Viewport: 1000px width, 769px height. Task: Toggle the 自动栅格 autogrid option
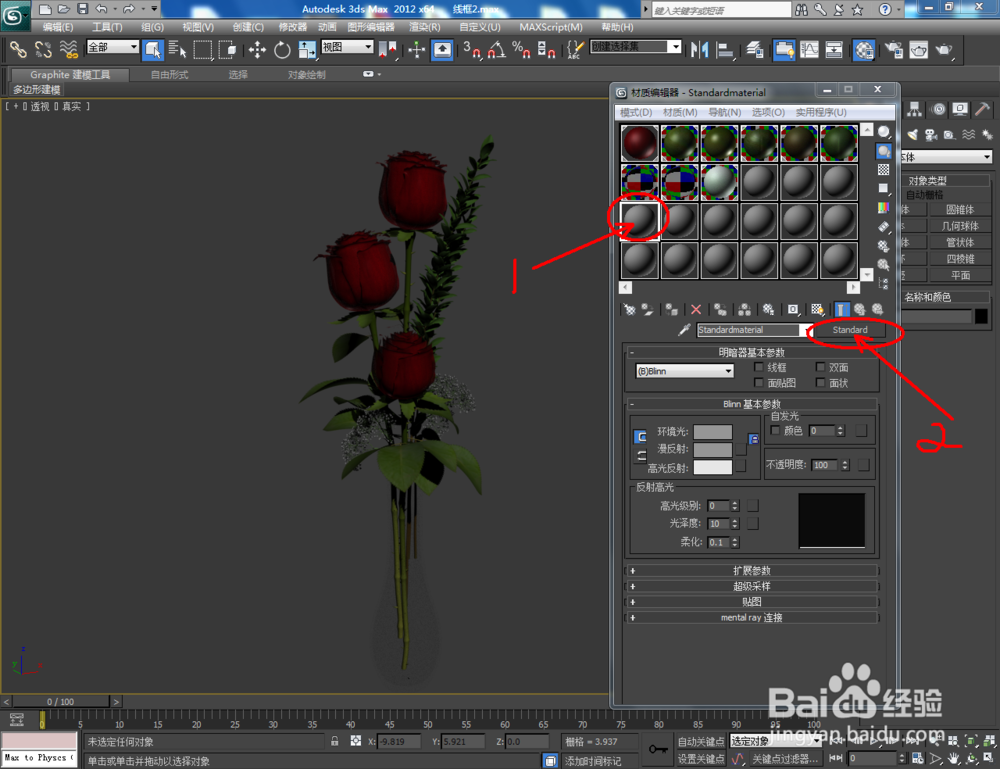point(924,194)
